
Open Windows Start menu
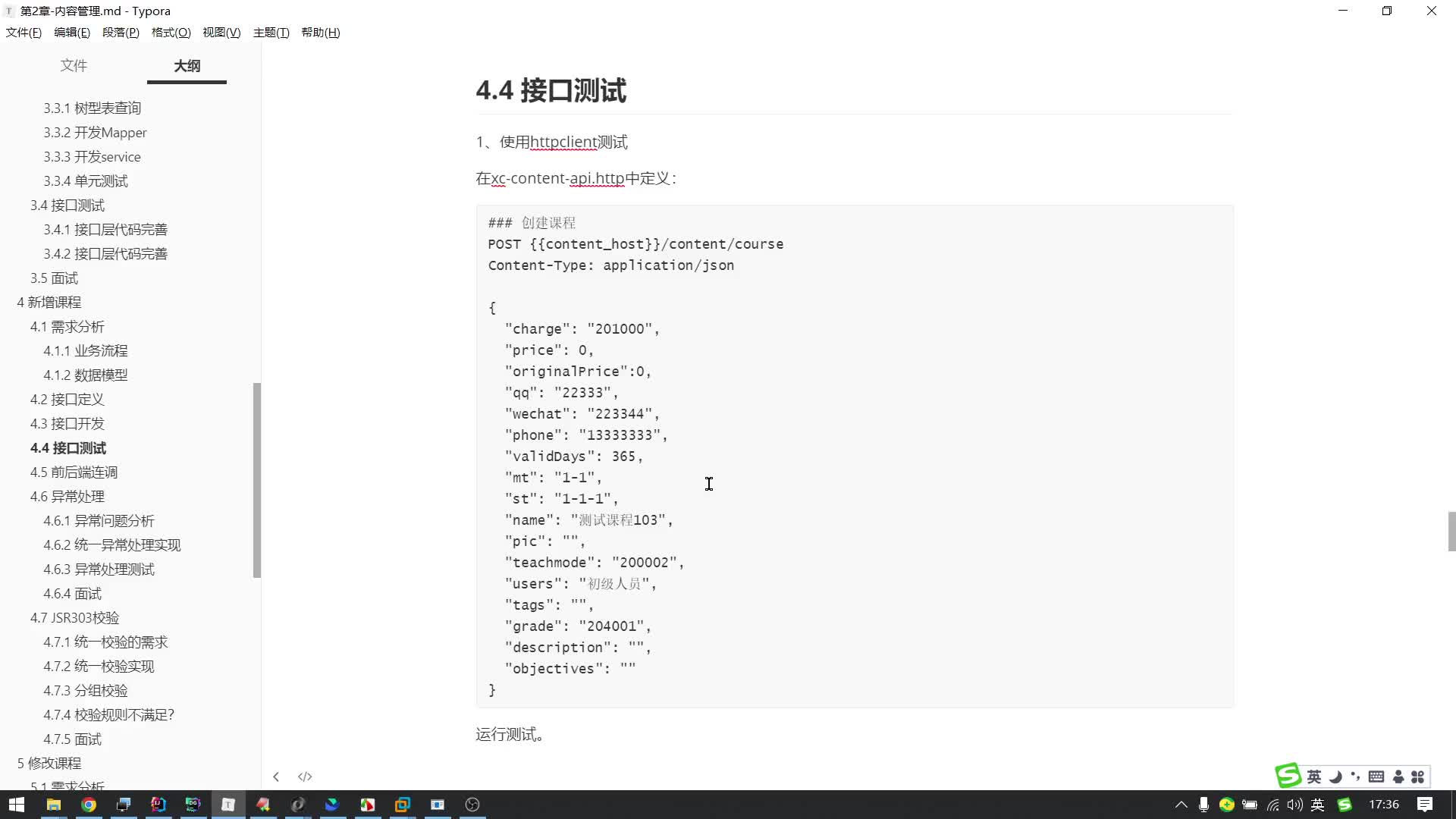pyautogui.click(x=17, y=805)
